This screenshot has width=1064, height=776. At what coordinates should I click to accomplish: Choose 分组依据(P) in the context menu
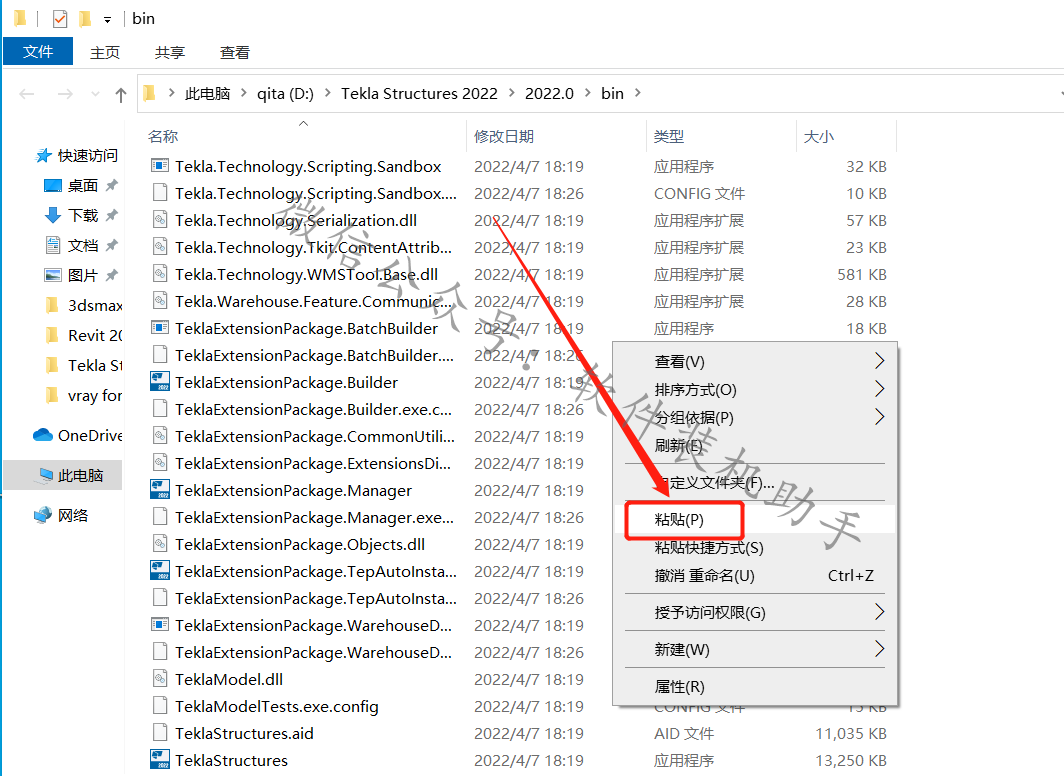(x=755, y=417)
